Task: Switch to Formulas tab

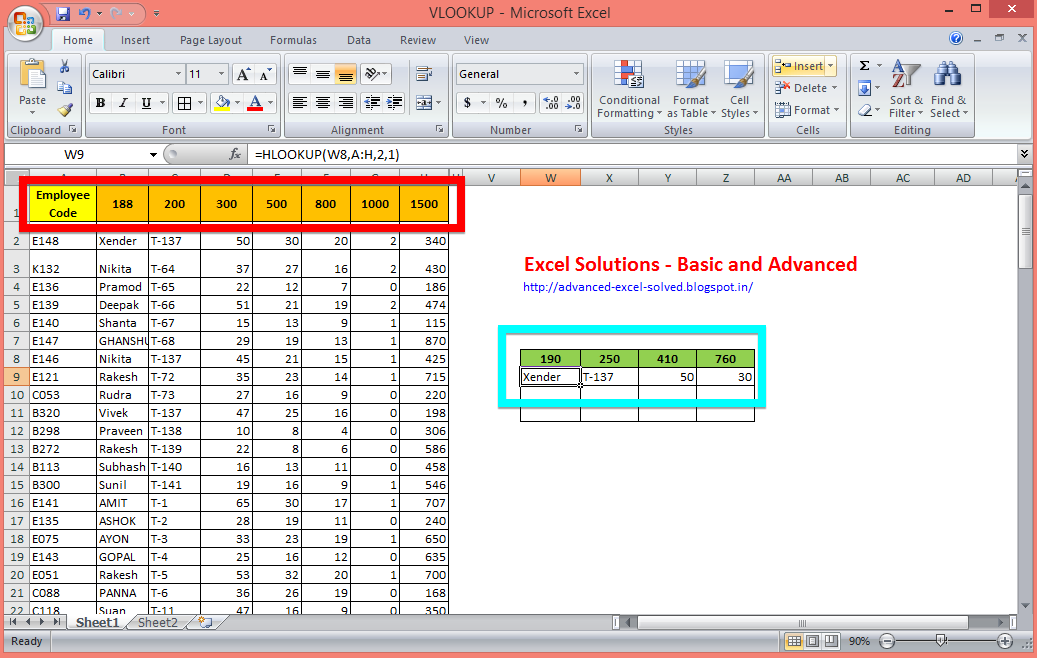Action: 293,40
